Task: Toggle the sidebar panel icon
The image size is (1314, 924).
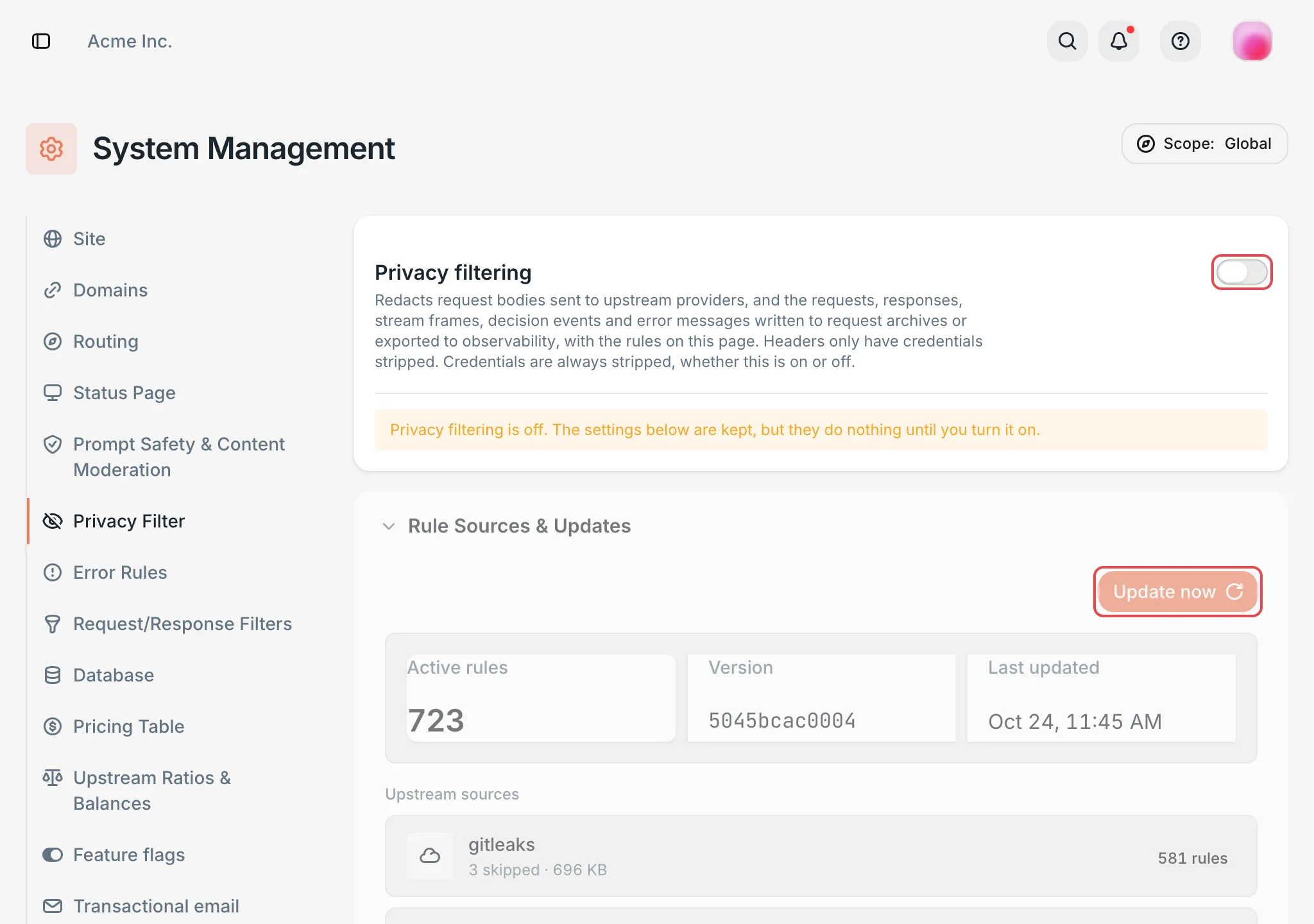Action: pyautogui.click(x=41, y=41)
